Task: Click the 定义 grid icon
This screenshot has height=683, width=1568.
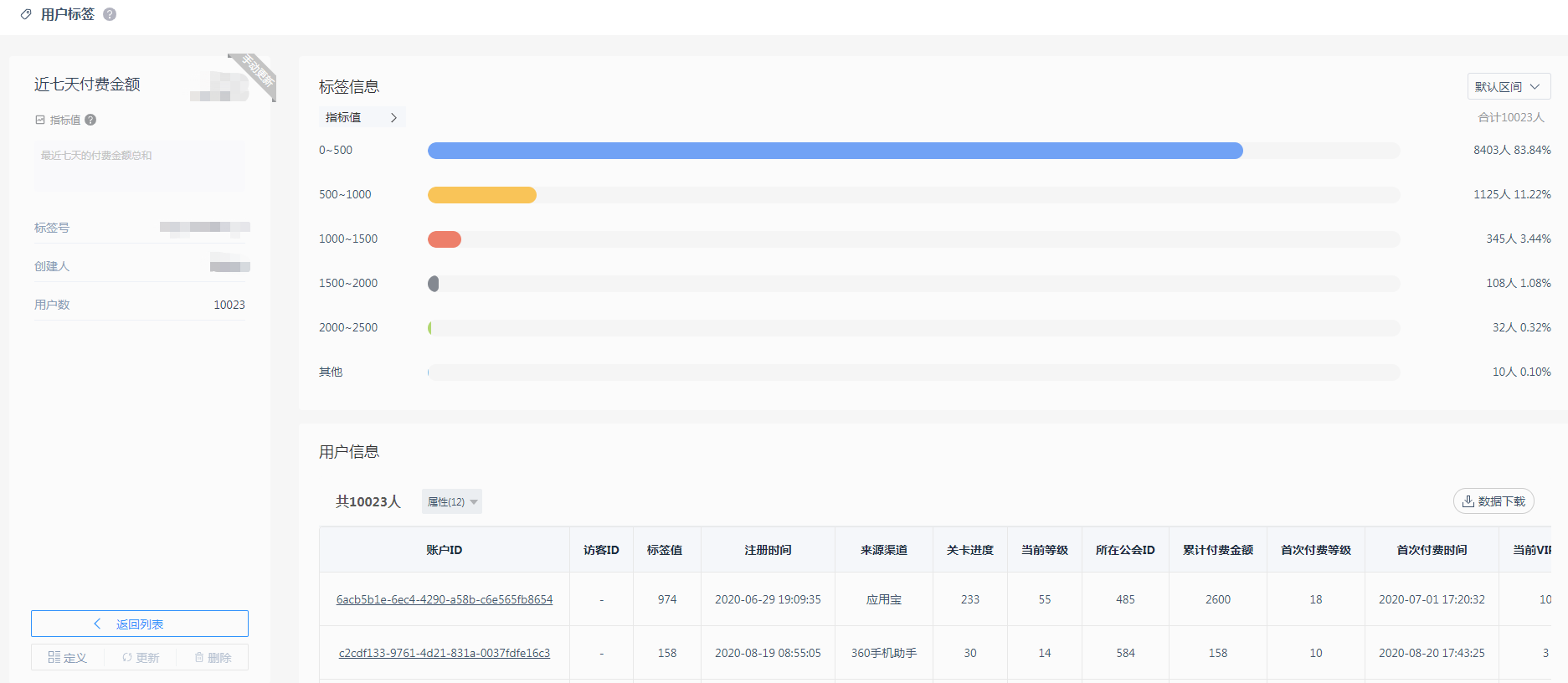Action: click(x=54, y=657)
